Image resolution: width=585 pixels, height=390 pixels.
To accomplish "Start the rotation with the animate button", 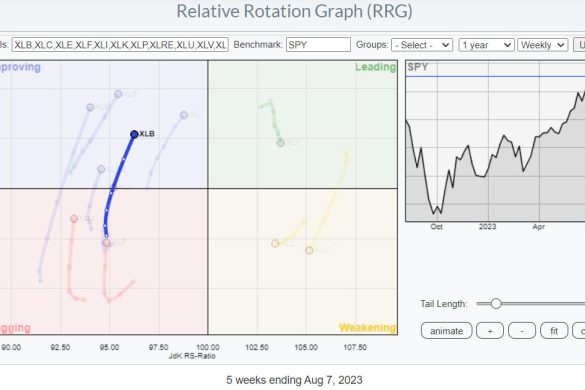I will point(447,331).
